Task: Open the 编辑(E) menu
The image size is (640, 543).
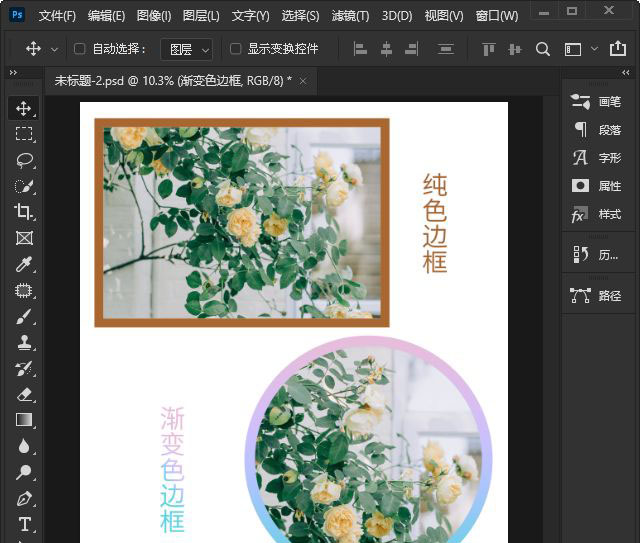Action: (106, 16)
